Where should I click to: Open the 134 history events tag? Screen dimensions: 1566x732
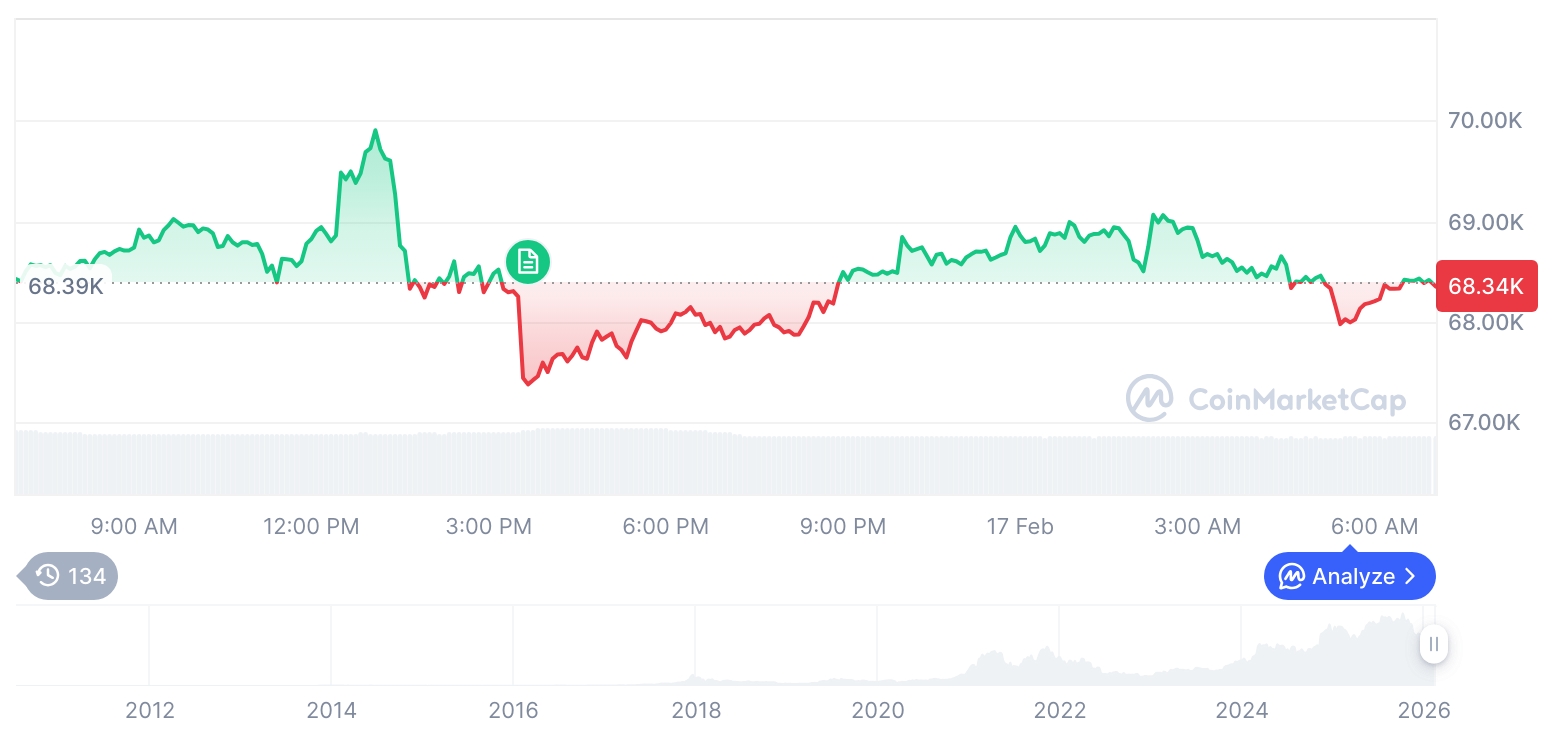pyautogui.click(x=70, y=576)
